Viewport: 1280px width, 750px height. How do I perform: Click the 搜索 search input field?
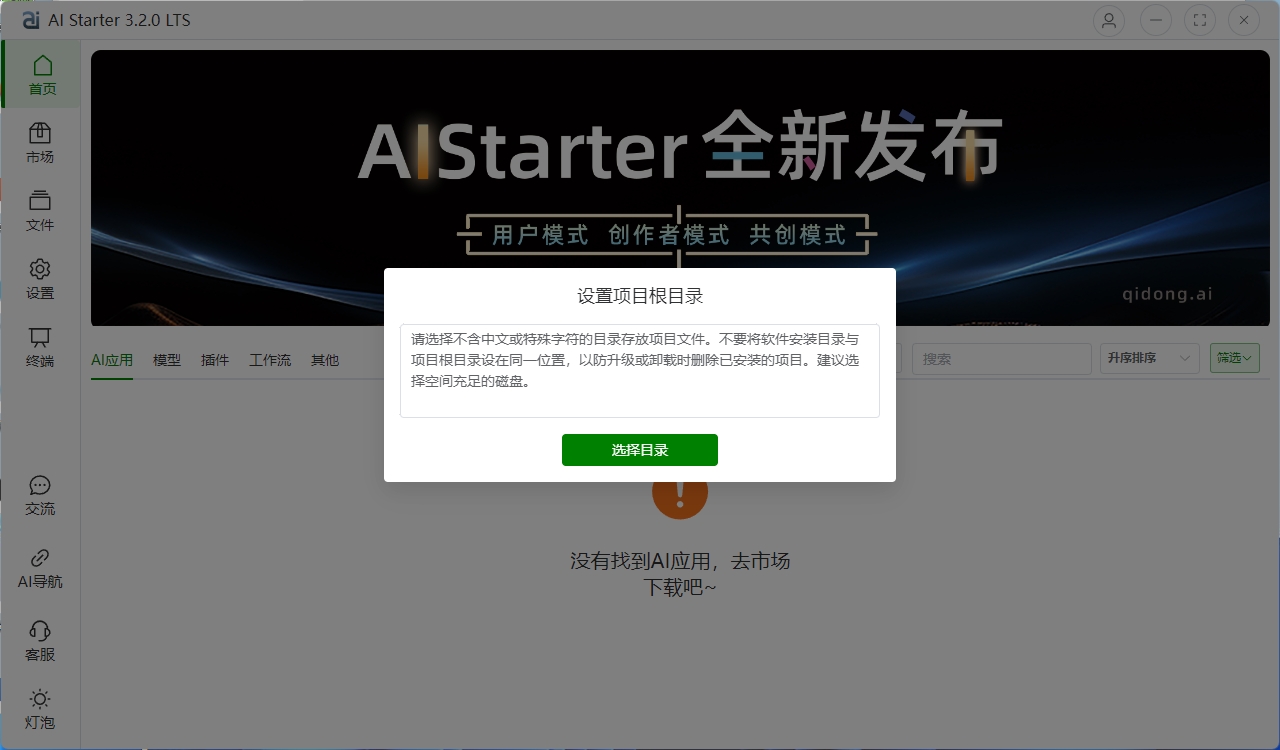[1000, 358]
